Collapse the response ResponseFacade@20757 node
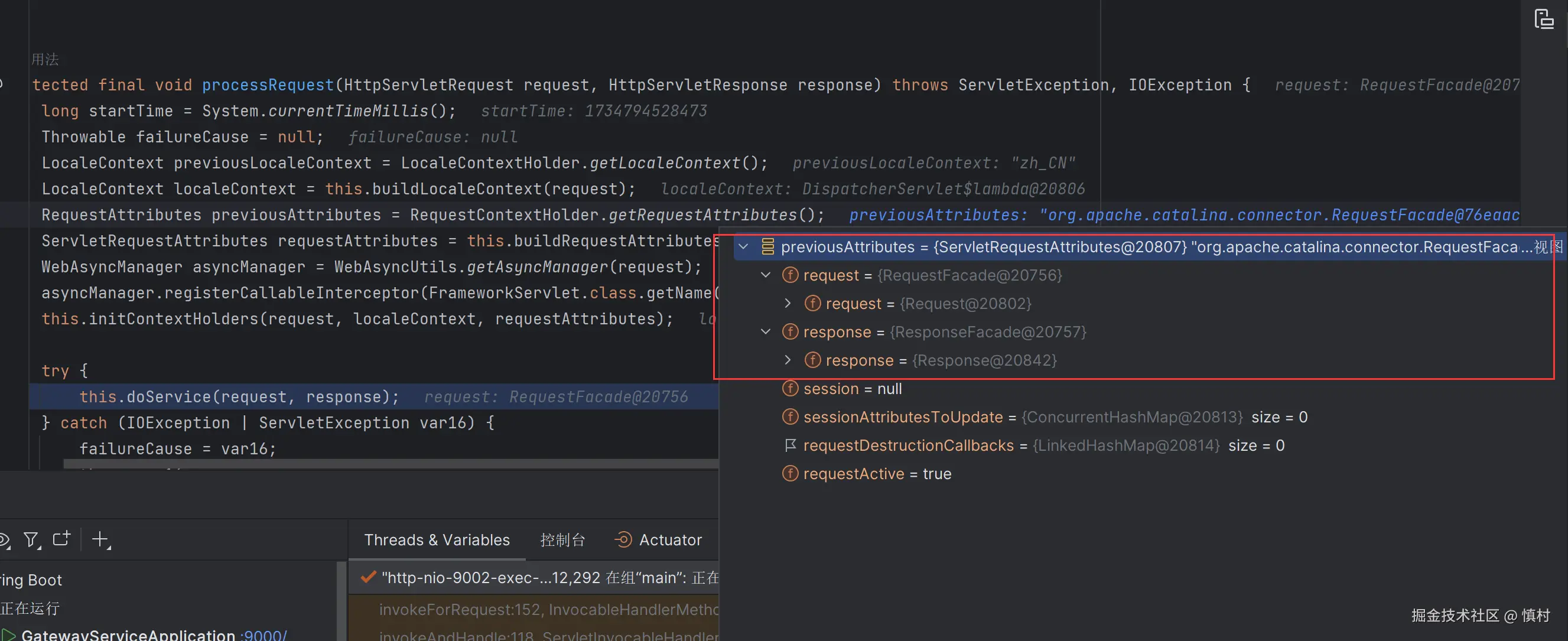1568x641 pixels. tap(766, 332)
